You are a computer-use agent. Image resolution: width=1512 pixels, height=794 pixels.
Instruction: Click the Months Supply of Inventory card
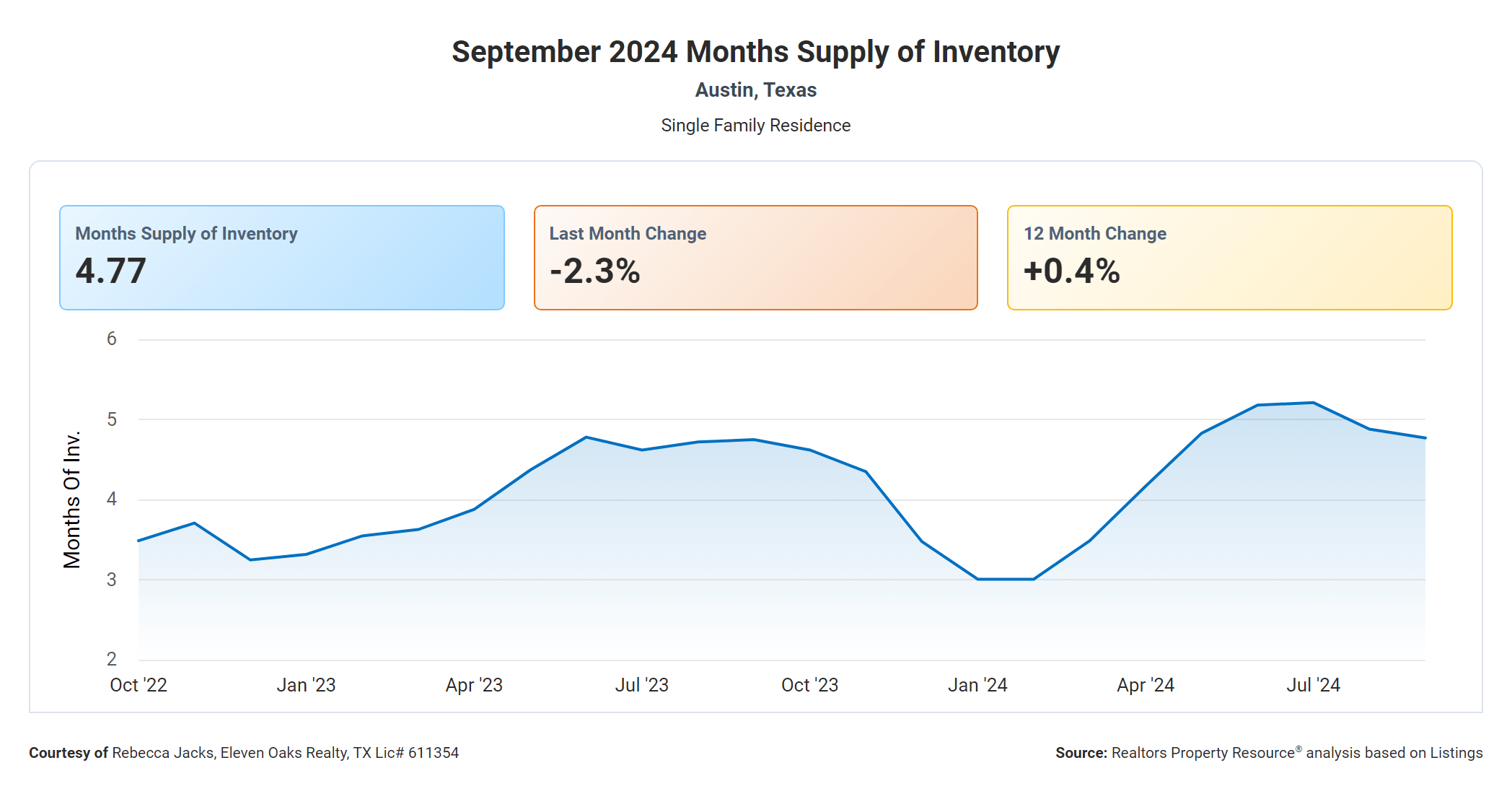pyautogui.click(x=281, y=258)
